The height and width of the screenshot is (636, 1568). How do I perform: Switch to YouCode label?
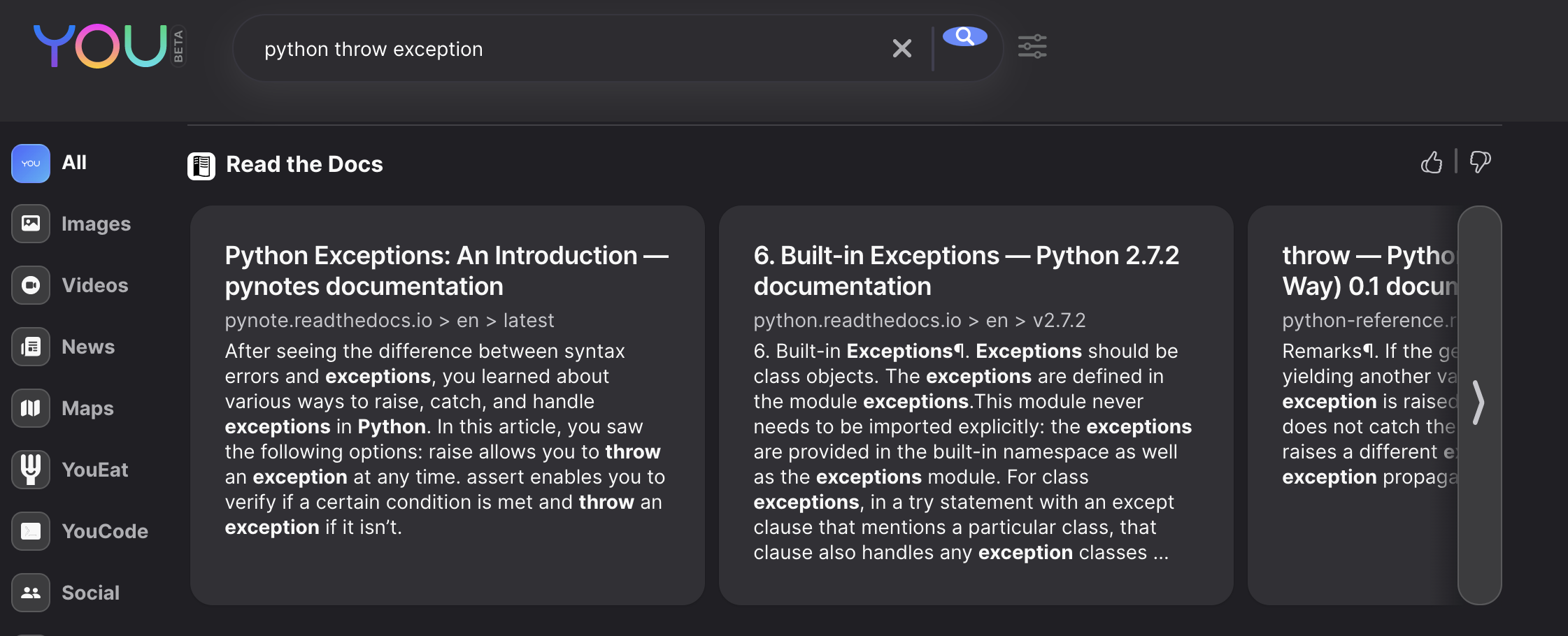[105, 531]
